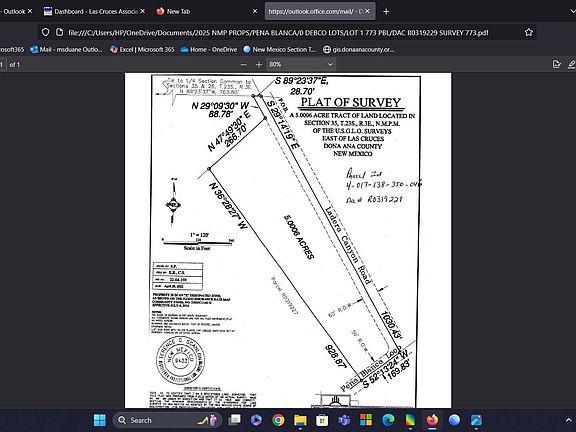Image resolution: width=576 pixels, height=432 pixels.
Task: Zoom out with the minus button
Action: coord(244,65)
